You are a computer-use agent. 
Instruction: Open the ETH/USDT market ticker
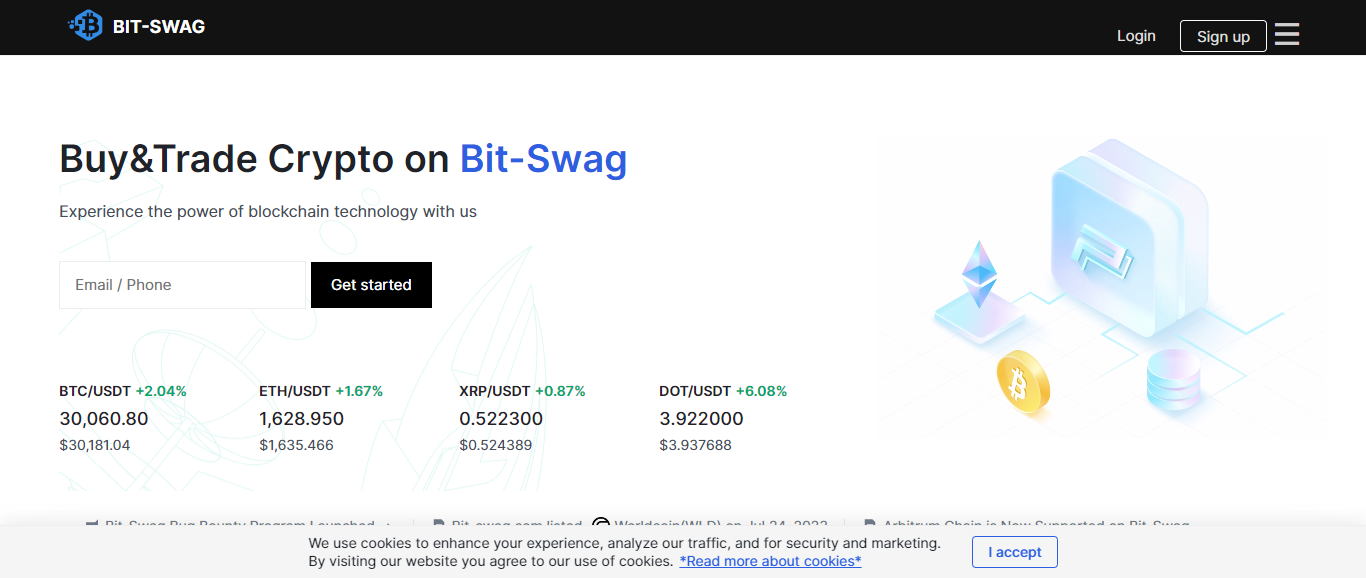point(295,391)
